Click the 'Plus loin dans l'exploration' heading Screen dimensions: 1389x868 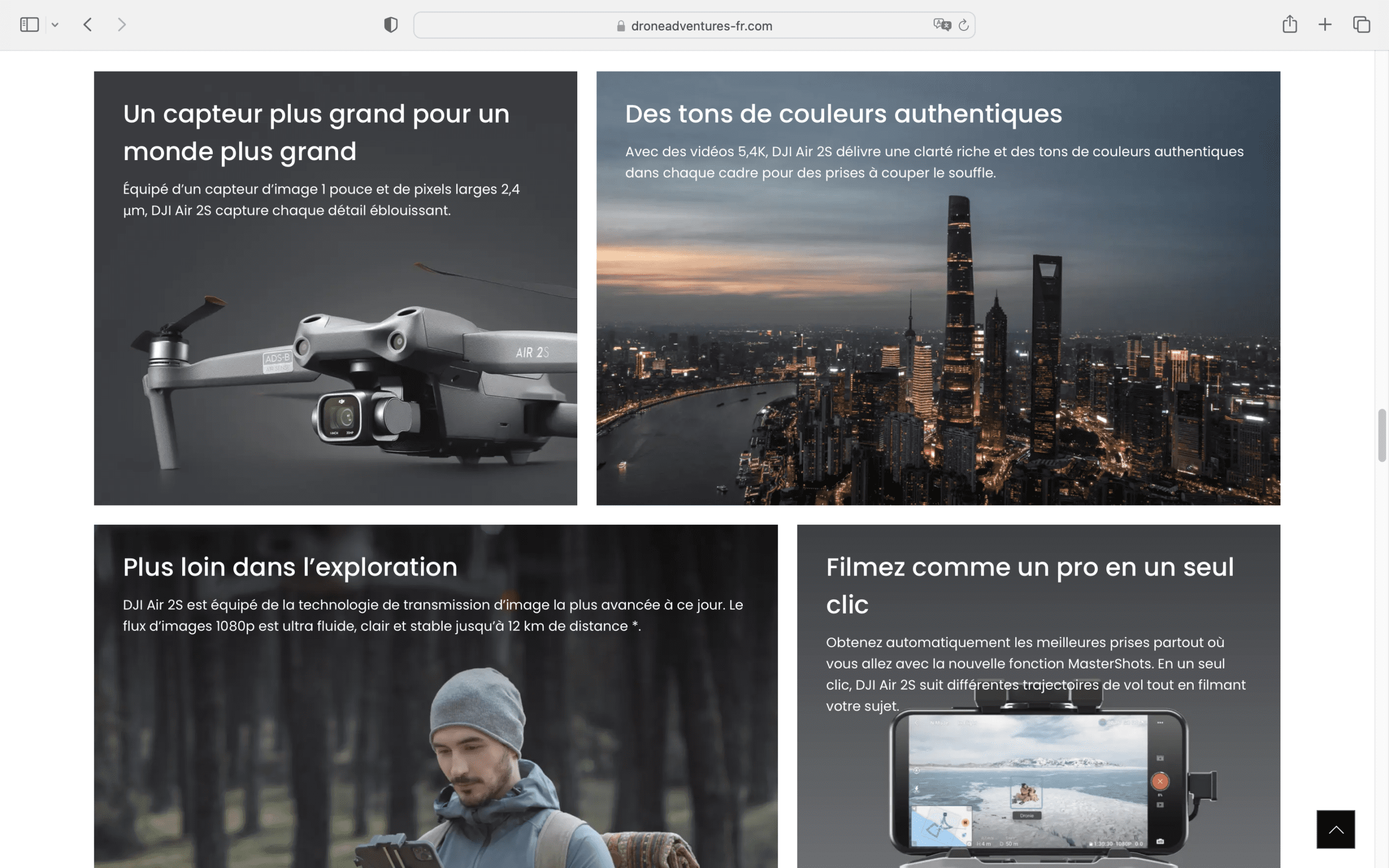[290, 567]
